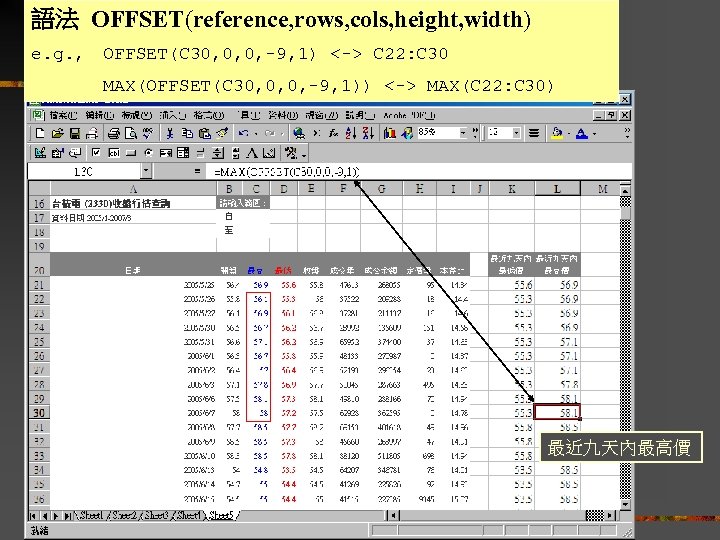
Task: Open the 檔案 (File) menu
Action: 63,115
